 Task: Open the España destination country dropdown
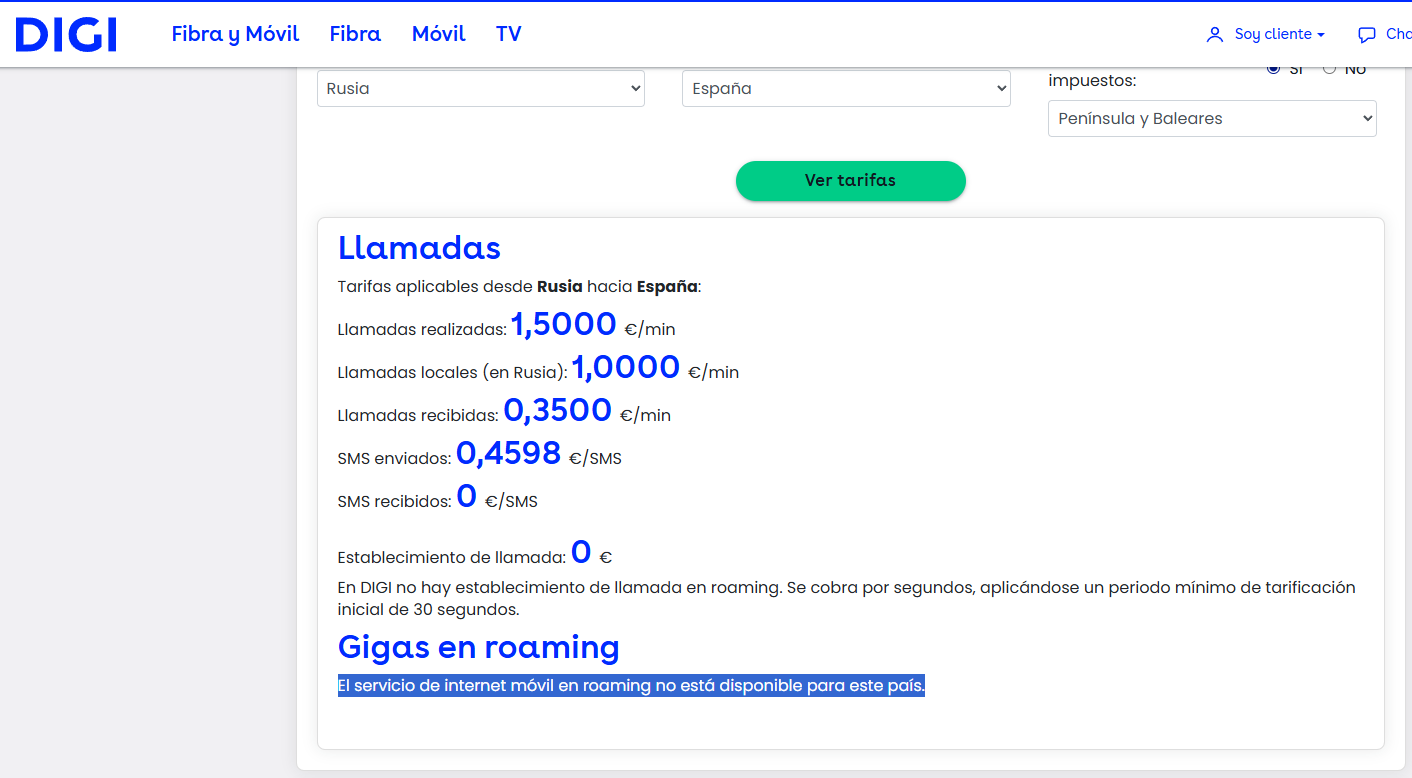pyautogui.click(x=845, y=89)
